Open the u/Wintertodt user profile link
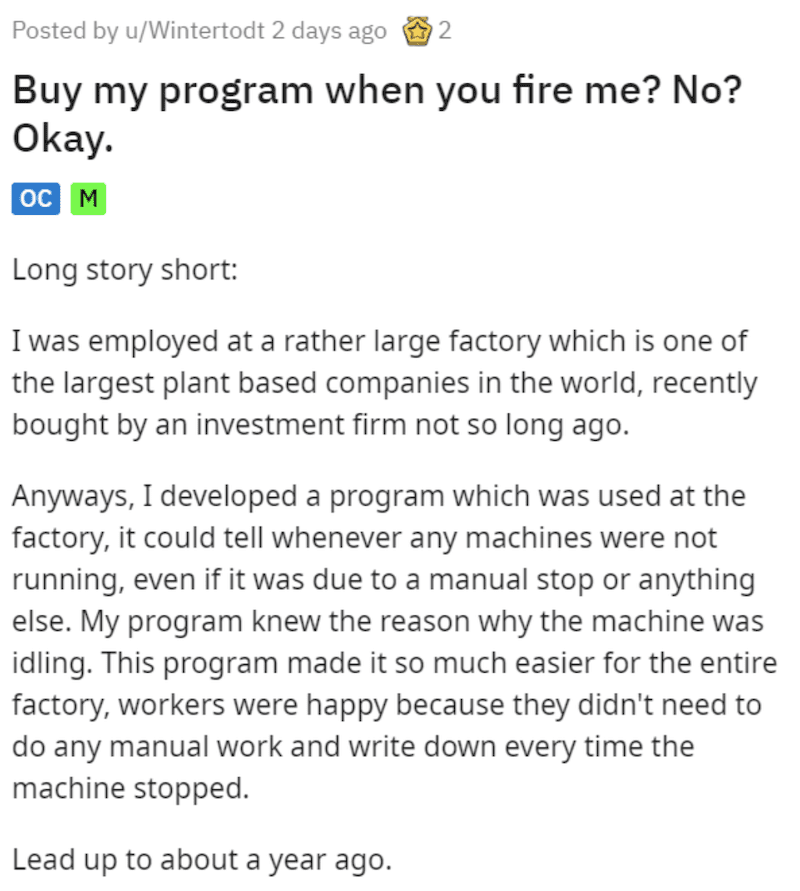This screenshot has width=800, height=891. (x=195, y=31)
